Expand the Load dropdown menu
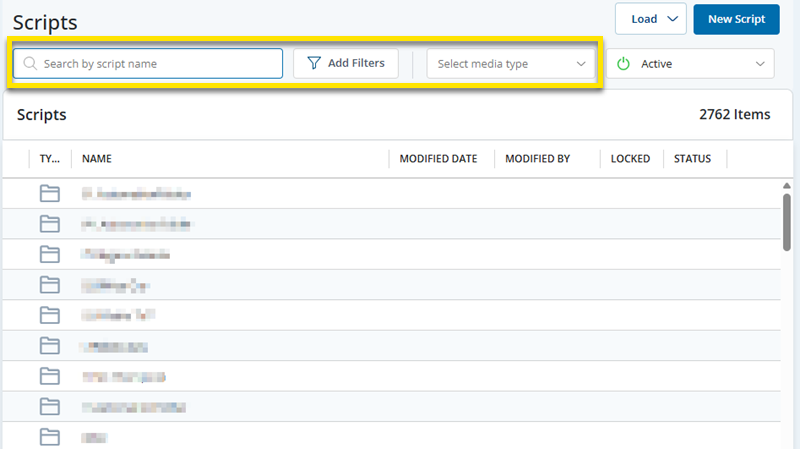Screen dimensions: 800x449 pyautogui.click(x=650, y=19)
